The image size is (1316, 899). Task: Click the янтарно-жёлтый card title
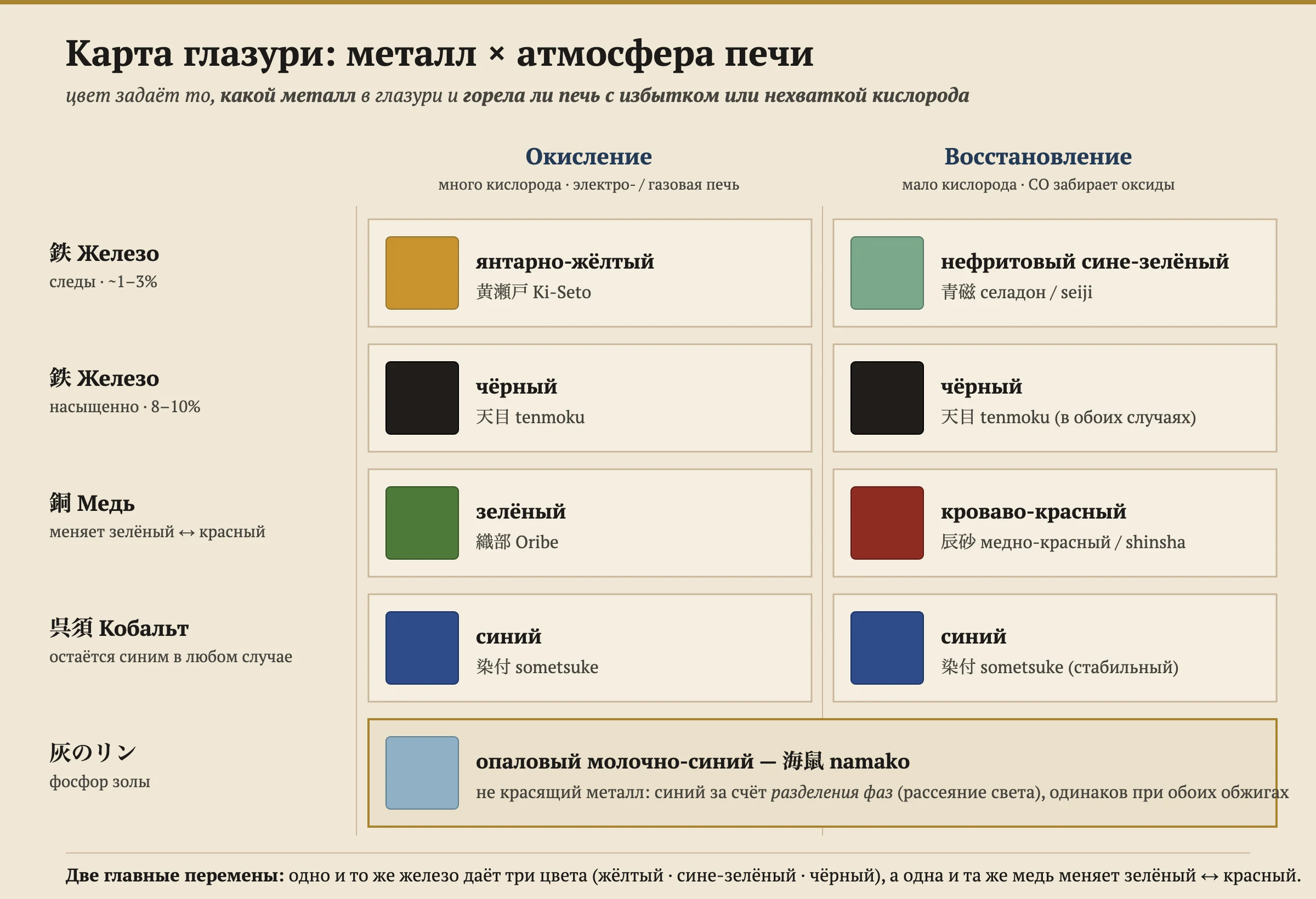(565, 261)
